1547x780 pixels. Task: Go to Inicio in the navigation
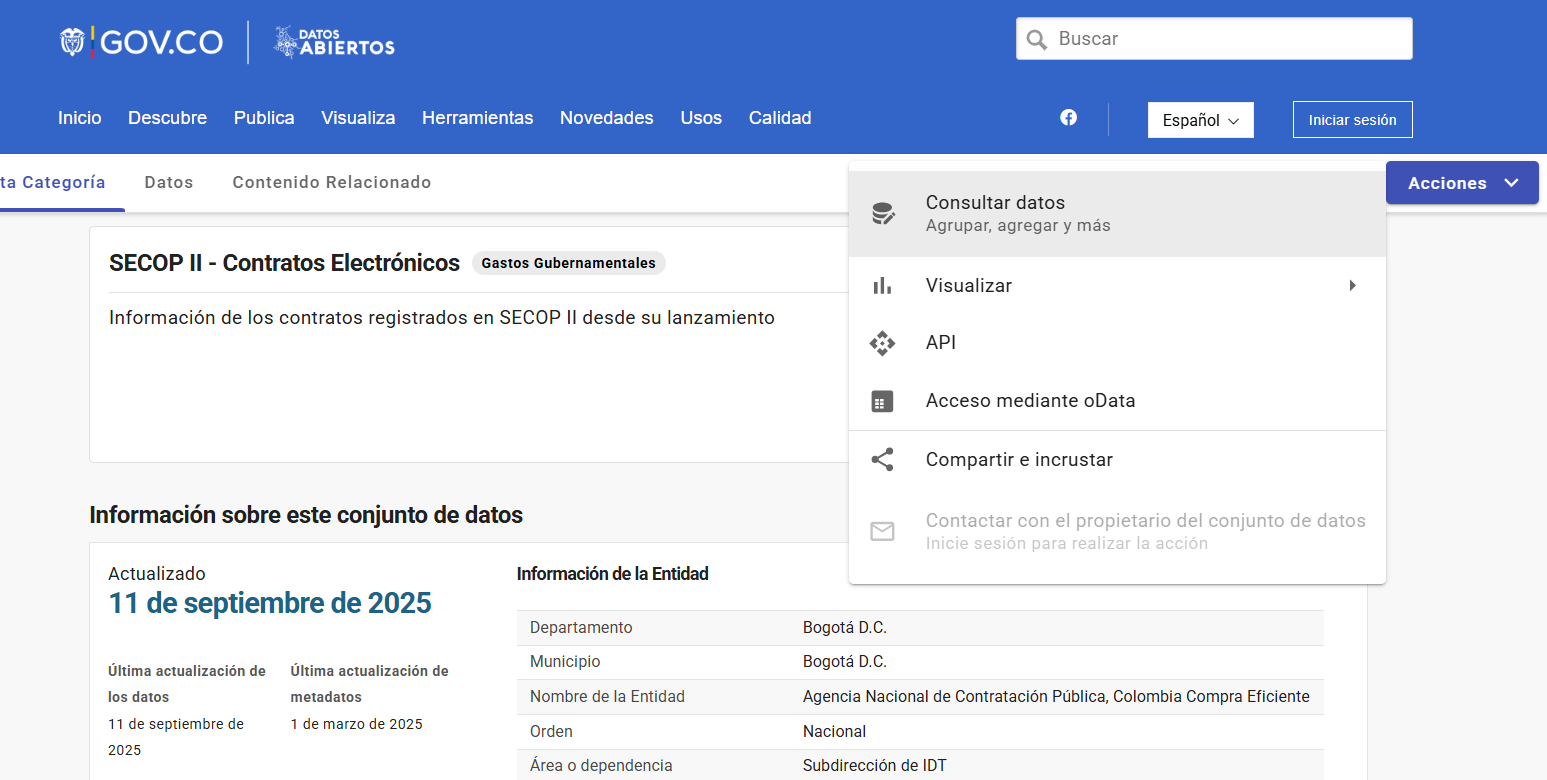pyautogui.click(x=80, y=118)
